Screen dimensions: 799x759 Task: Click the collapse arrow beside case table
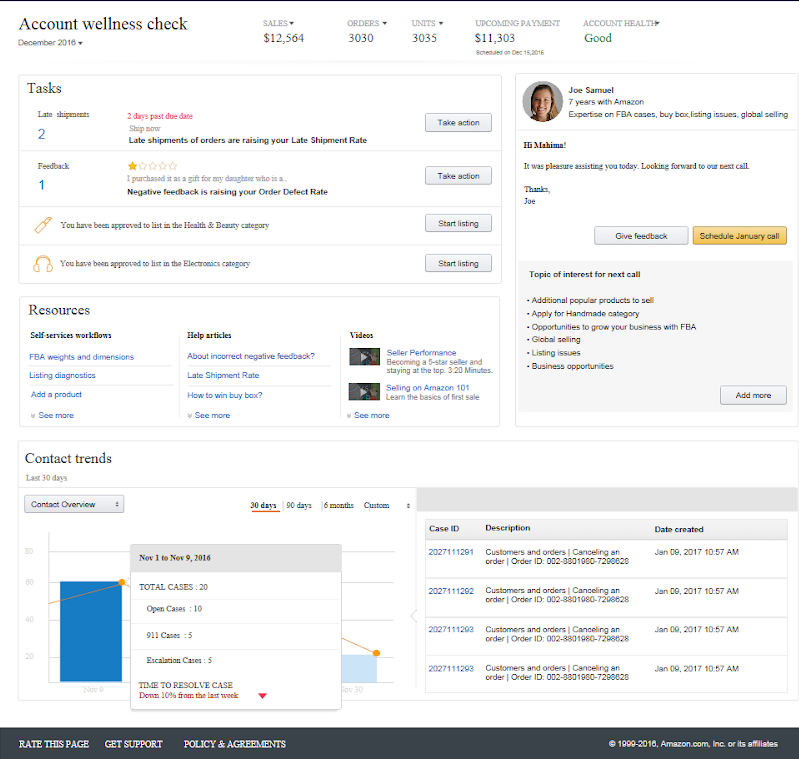click(413, 616)
